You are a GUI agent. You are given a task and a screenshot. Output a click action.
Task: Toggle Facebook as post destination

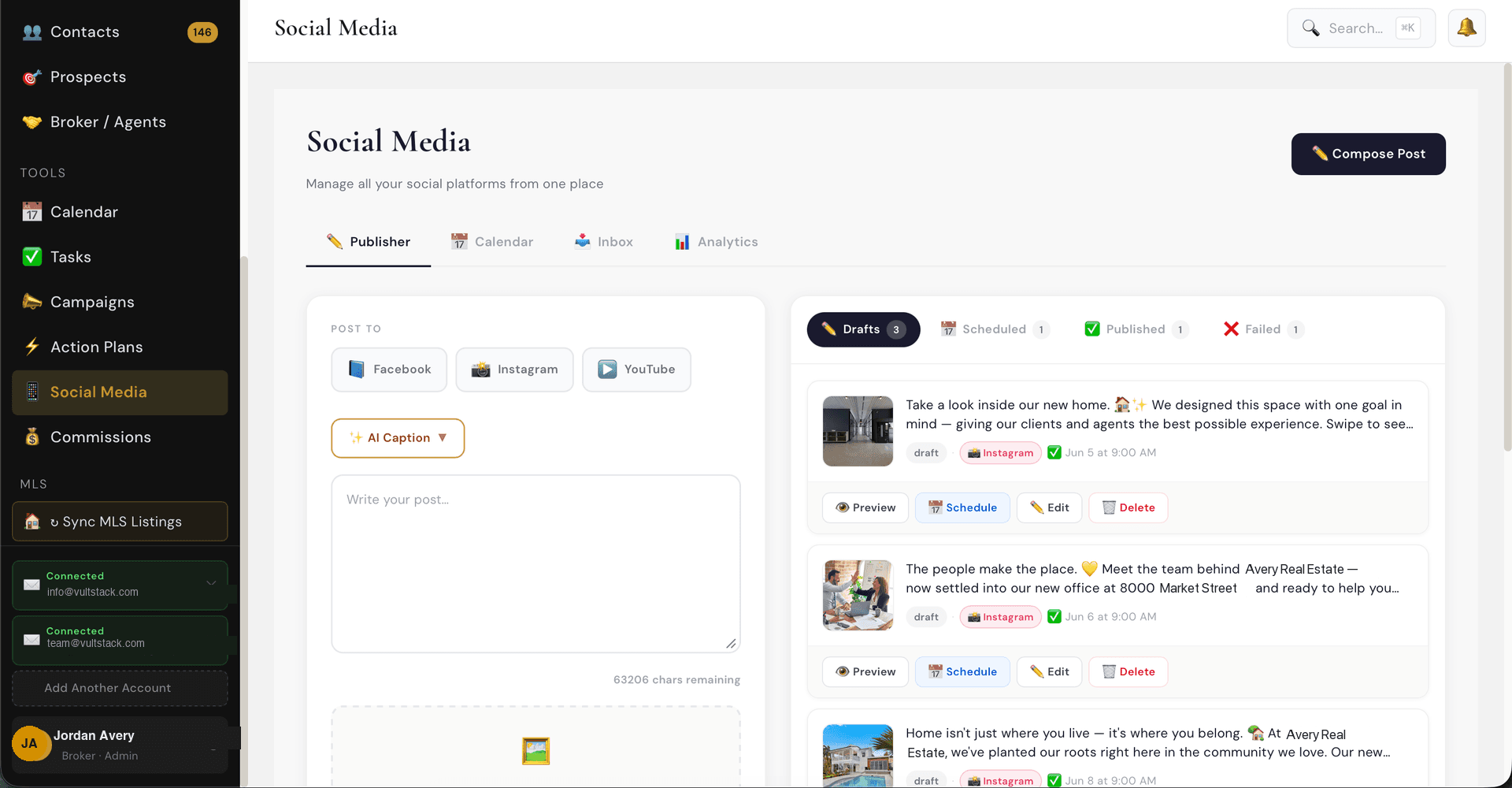[x=389, y=370]
